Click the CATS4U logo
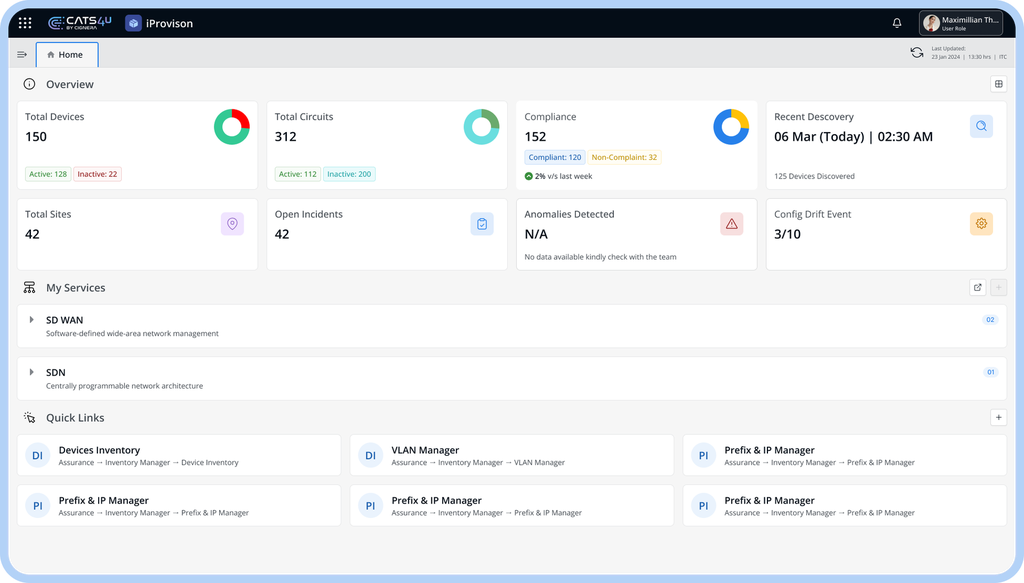Viewport: 1024px width, 583px height. pos(80,23)
